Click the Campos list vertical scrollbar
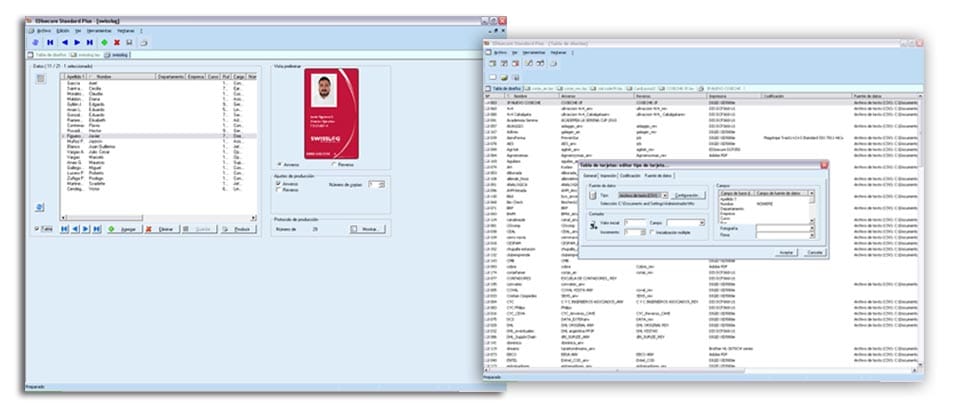This screenshot has height=417, width=958. tap(812, 208)
